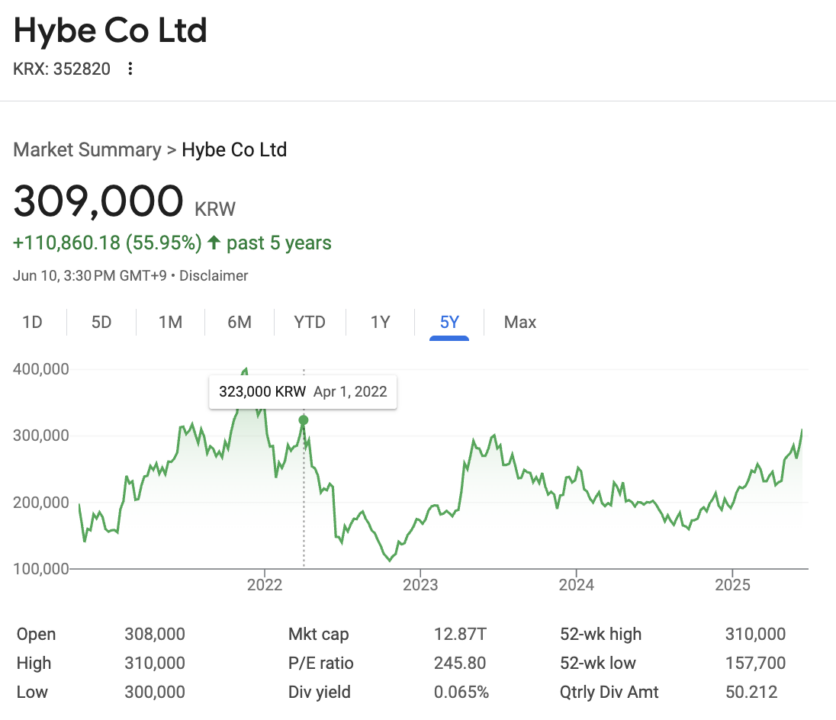Select the 52-wk high figure 310,000
The image size is (836, 720).
pyautogui.click(x=755, y=634)
